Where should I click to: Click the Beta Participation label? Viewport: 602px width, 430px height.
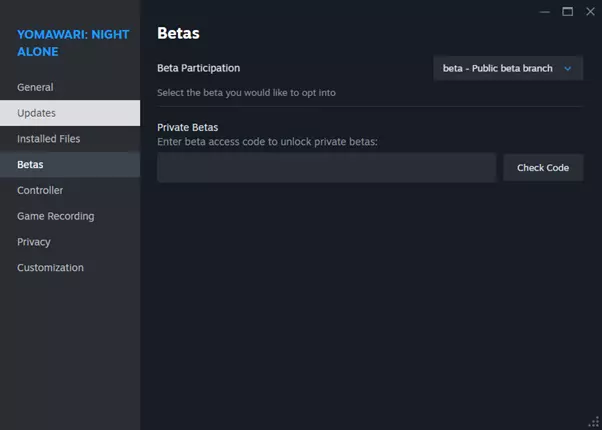tap(198, 68)
